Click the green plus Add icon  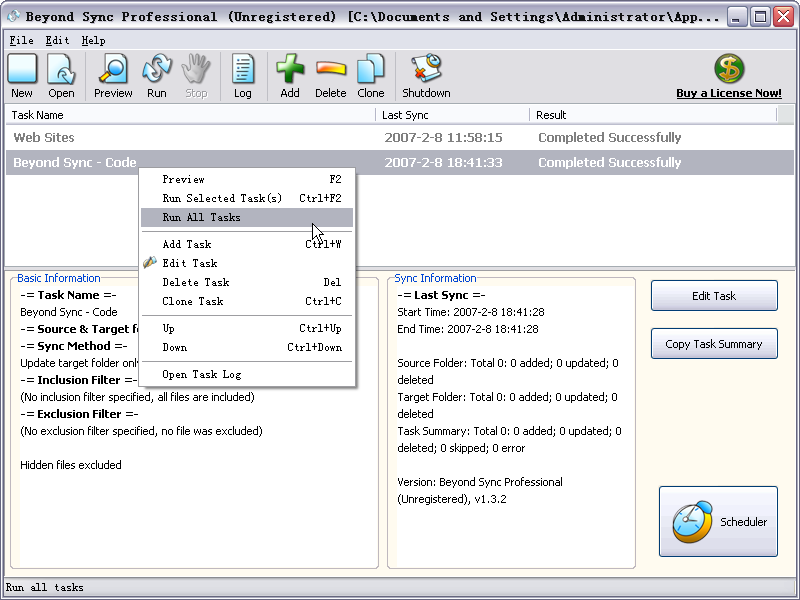[290, 69]
